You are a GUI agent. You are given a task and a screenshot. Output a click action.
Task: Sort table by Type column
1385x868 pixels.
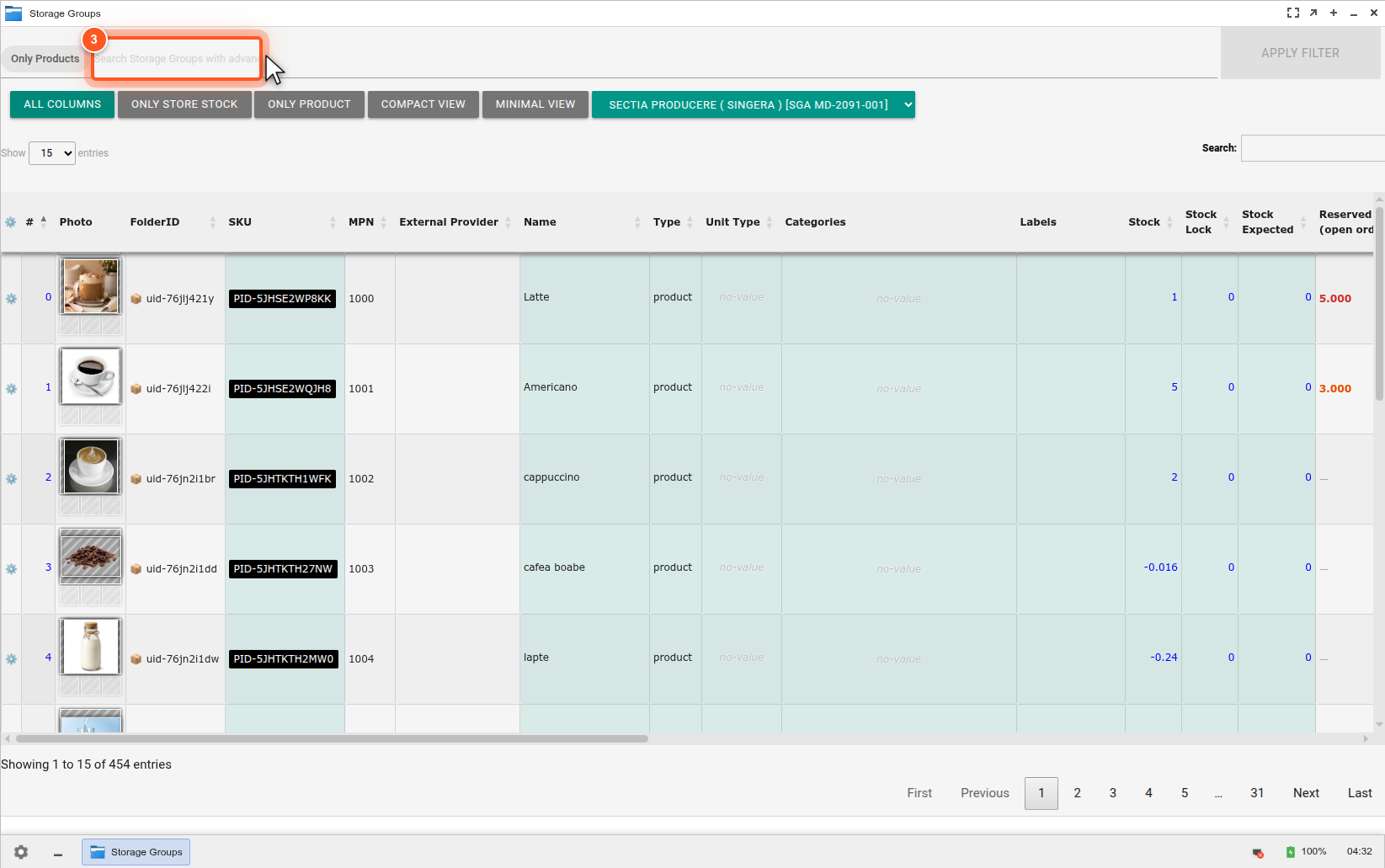pos(674,222)
